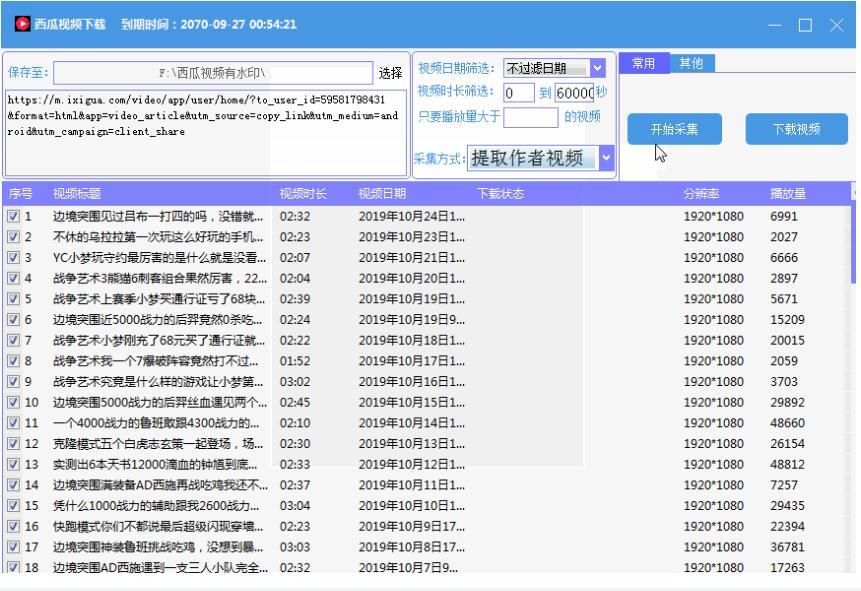Select row 7 title 战争艺术小梦刚充了68元
Image resolution: width=861 pixels, height=591 pixels.
pyautogui.click(x=159, y=341)
